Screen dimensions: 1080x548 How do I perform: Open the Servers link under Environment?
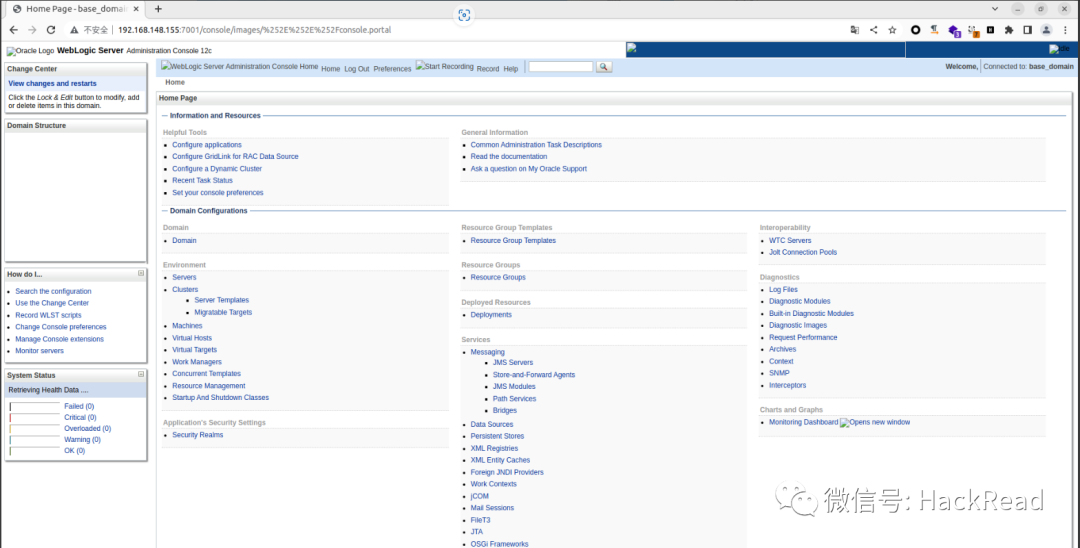click(184, 277)
